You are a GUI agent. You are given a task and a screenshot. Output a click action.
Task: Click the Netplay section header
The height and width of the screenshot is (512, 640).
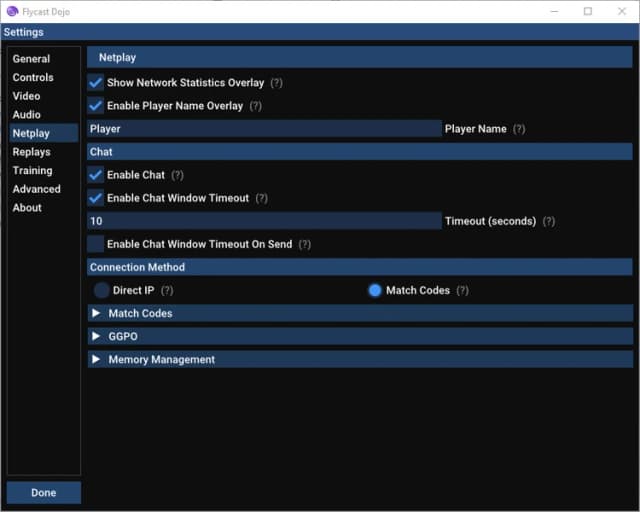[360, 58]
